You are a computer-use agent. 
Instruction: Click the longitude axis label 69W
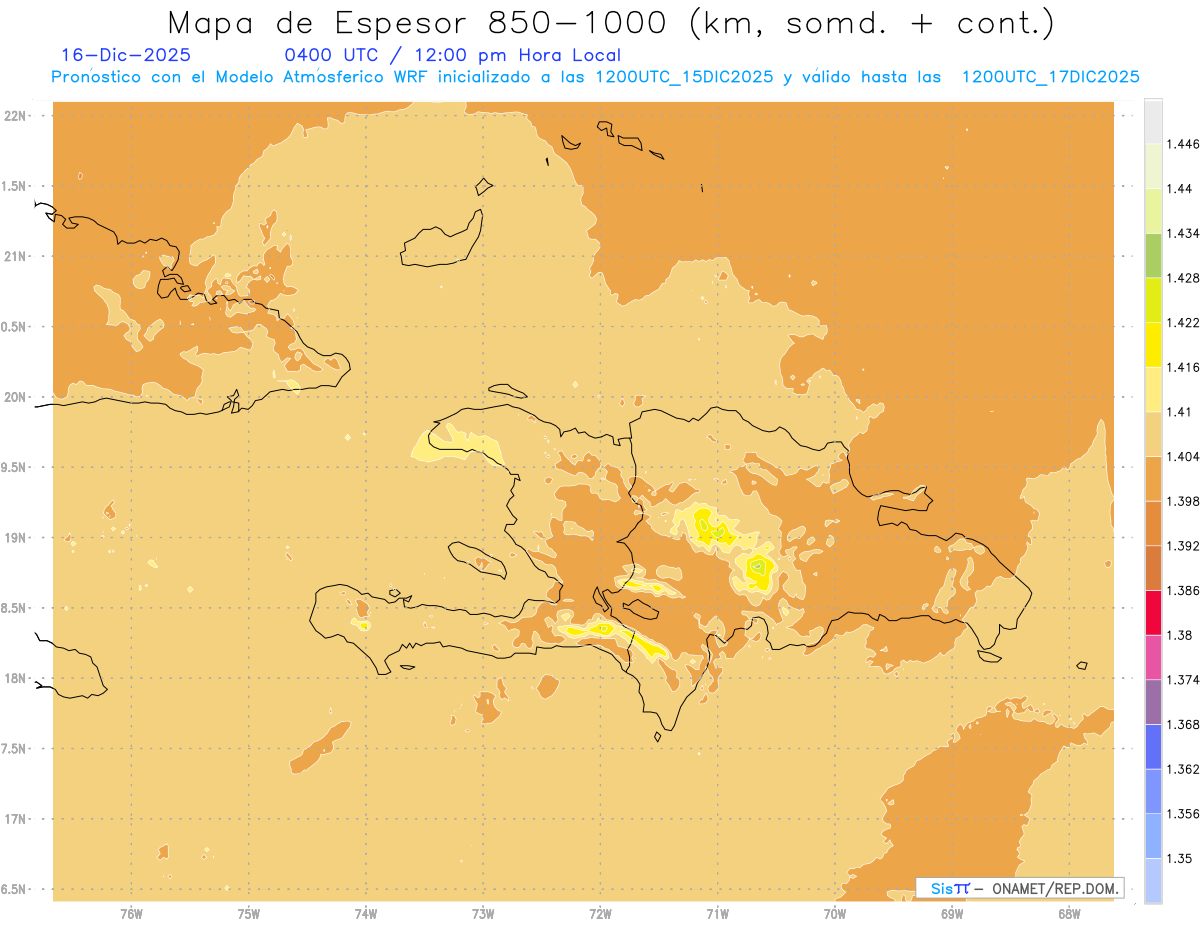(x=952, y=914)
